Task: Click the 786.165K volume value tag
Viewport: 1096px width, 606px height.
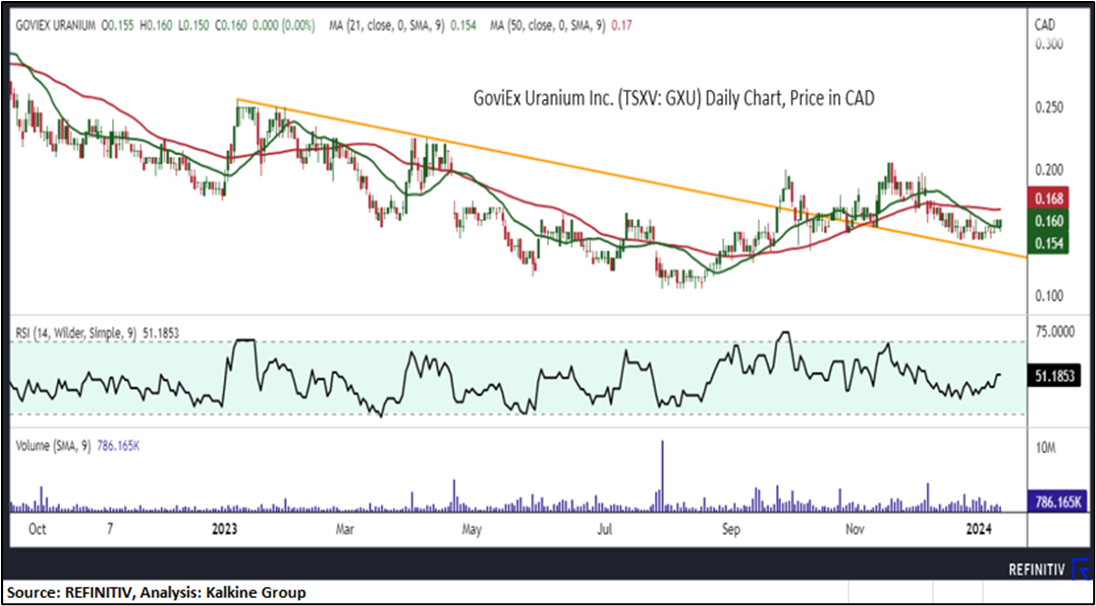Action: pyautogui.click(x=1055, y=501)
